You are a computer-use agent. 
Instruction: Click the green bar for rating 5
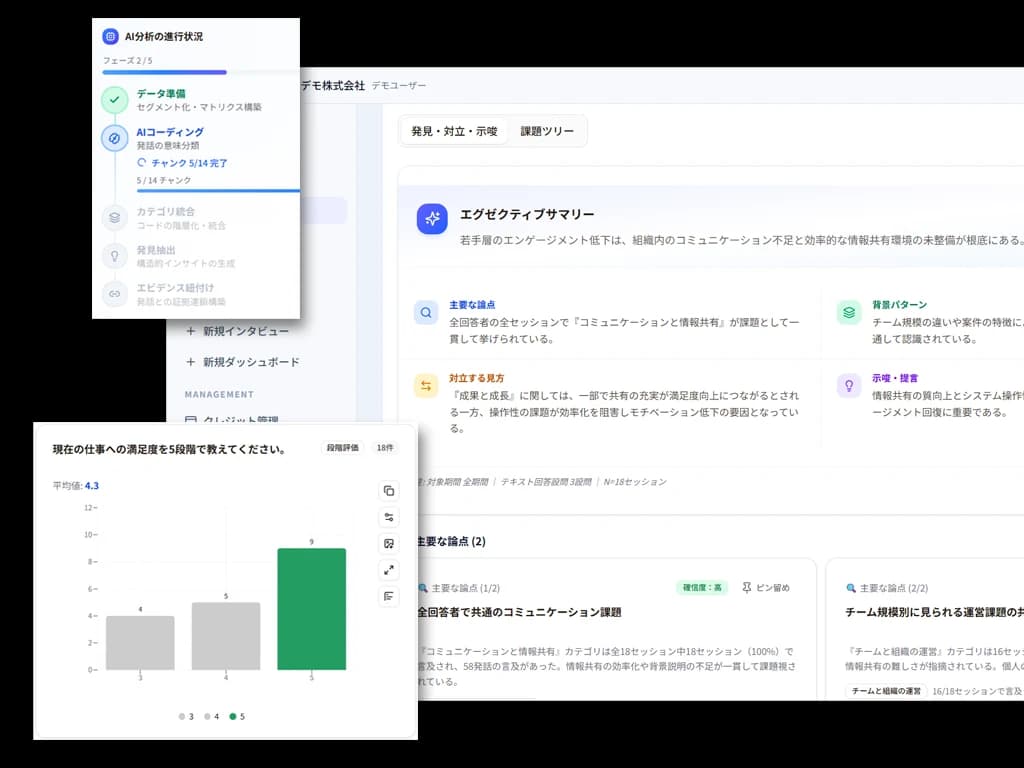(312, 609)
